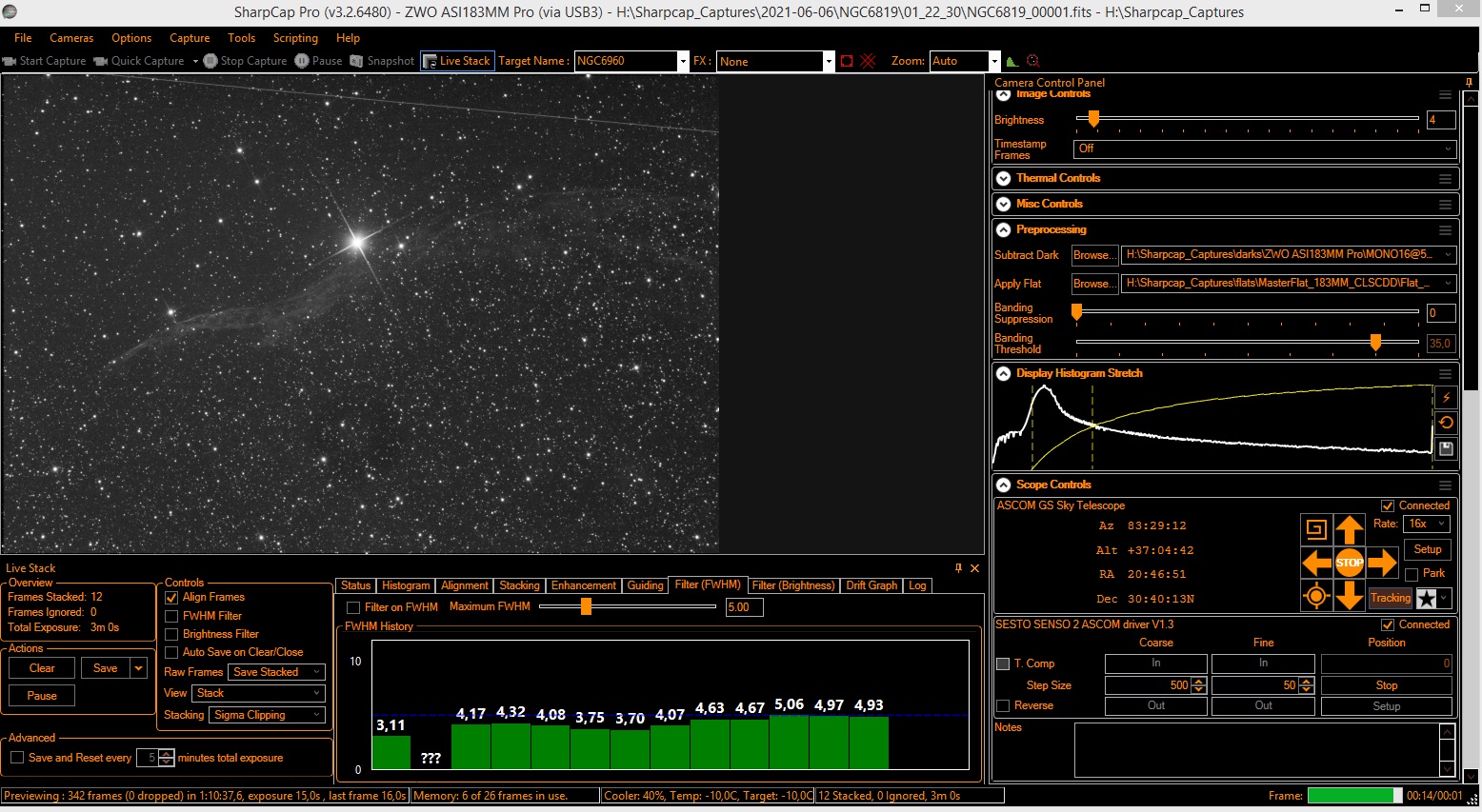This screenshot has height=812, width=1482.
Task: Reset the histogram stretch with the reset icon
Action: pos(1446,423)
